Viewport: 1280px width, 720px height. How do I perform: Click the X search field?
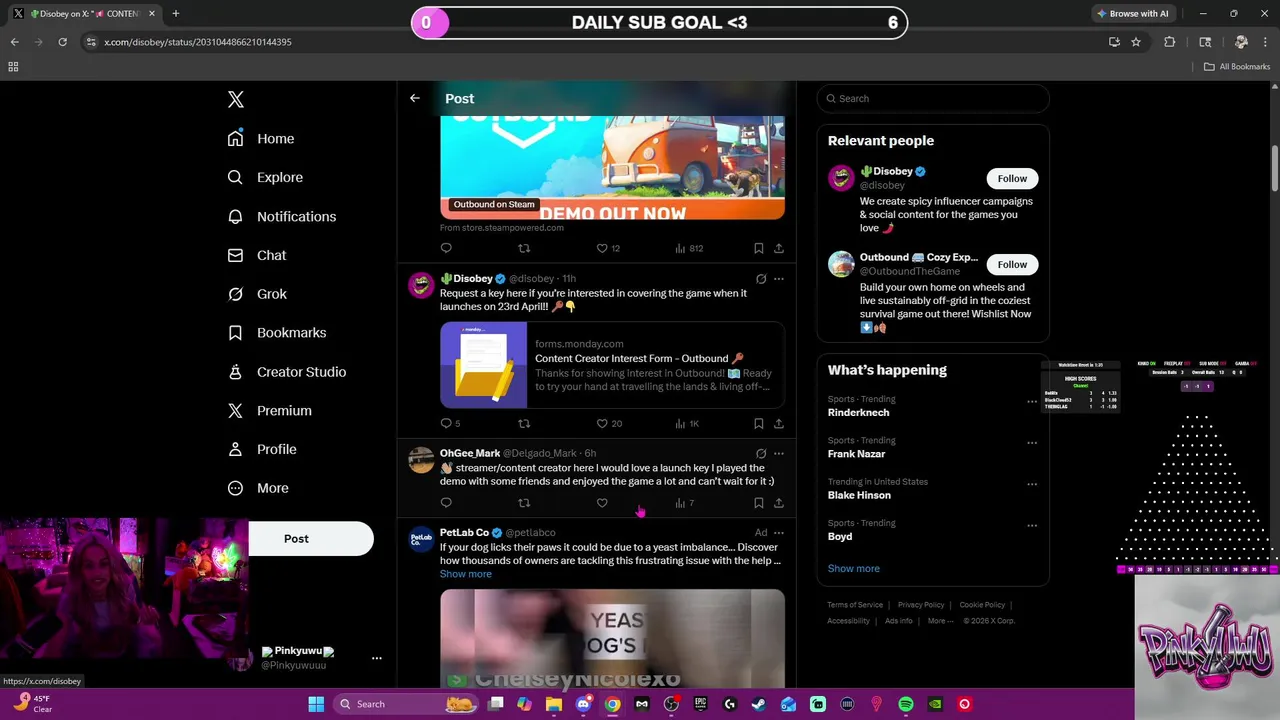click(x=933, y=98)
